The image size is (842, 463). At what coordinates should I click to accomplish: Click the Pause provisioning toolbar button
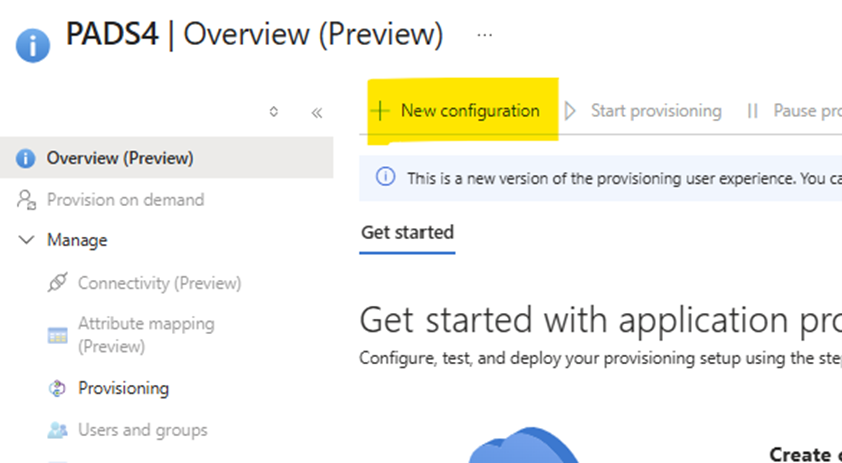[x=795, y=111]
